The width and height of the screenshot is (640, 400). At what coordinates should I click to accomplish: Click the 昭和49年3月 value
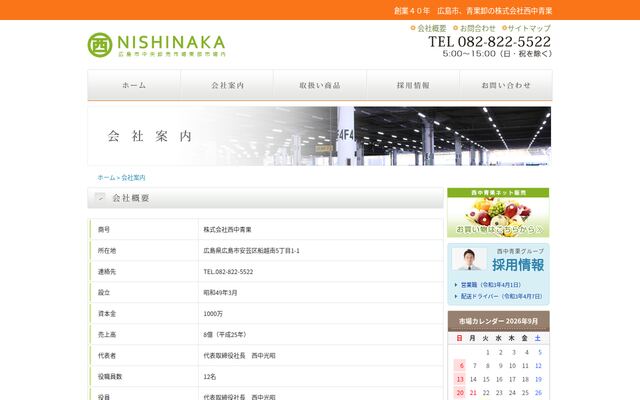coord(220,293)
